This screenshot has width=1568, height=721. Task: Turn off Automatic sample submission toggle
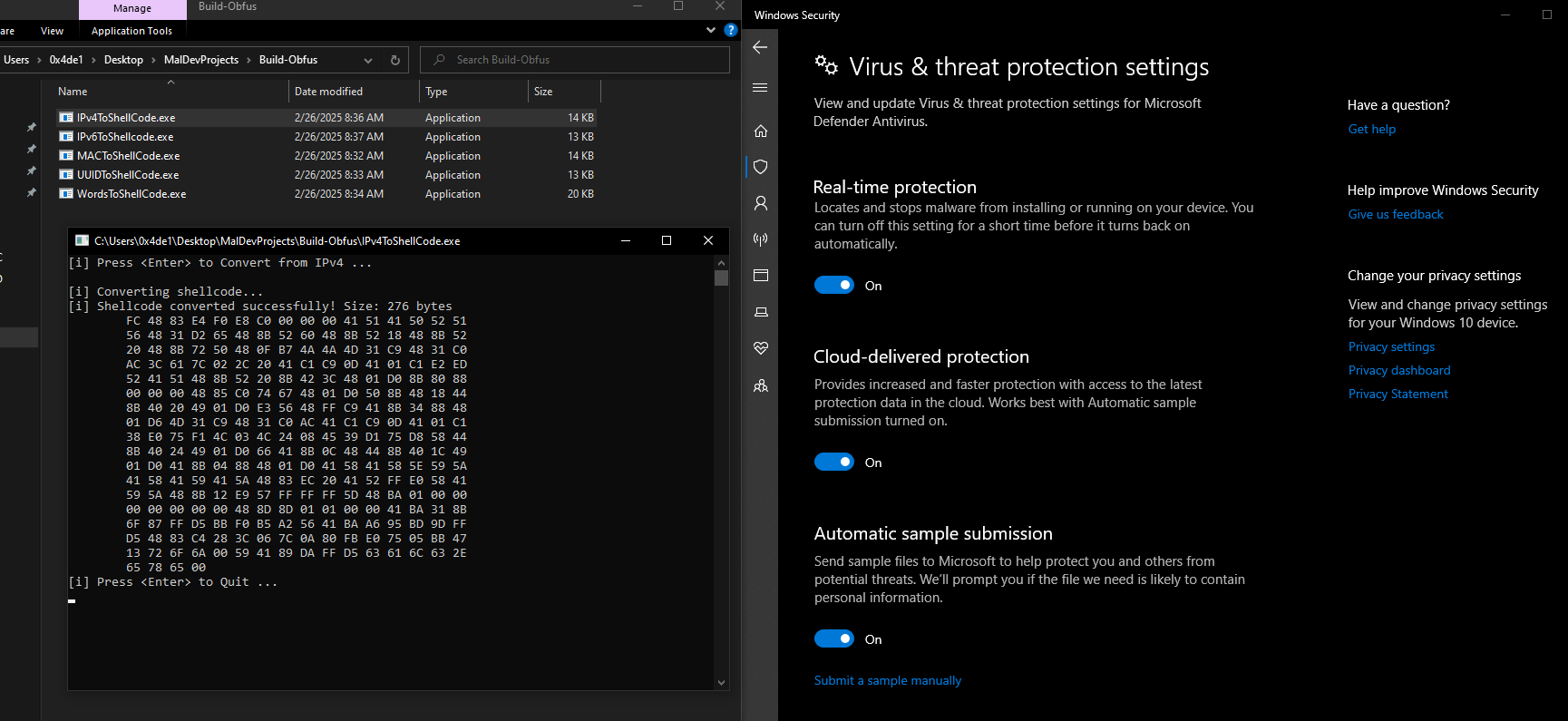[834, 638]
